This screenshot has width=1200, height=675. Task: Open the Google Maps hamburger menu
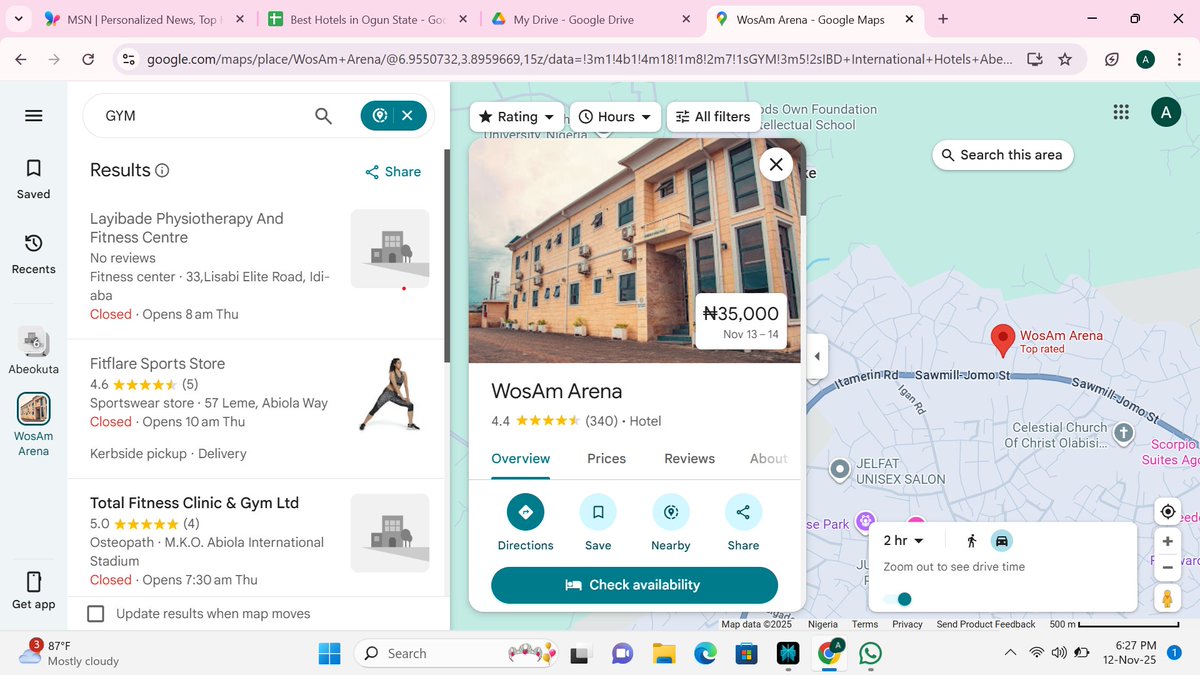pos(33,116)
